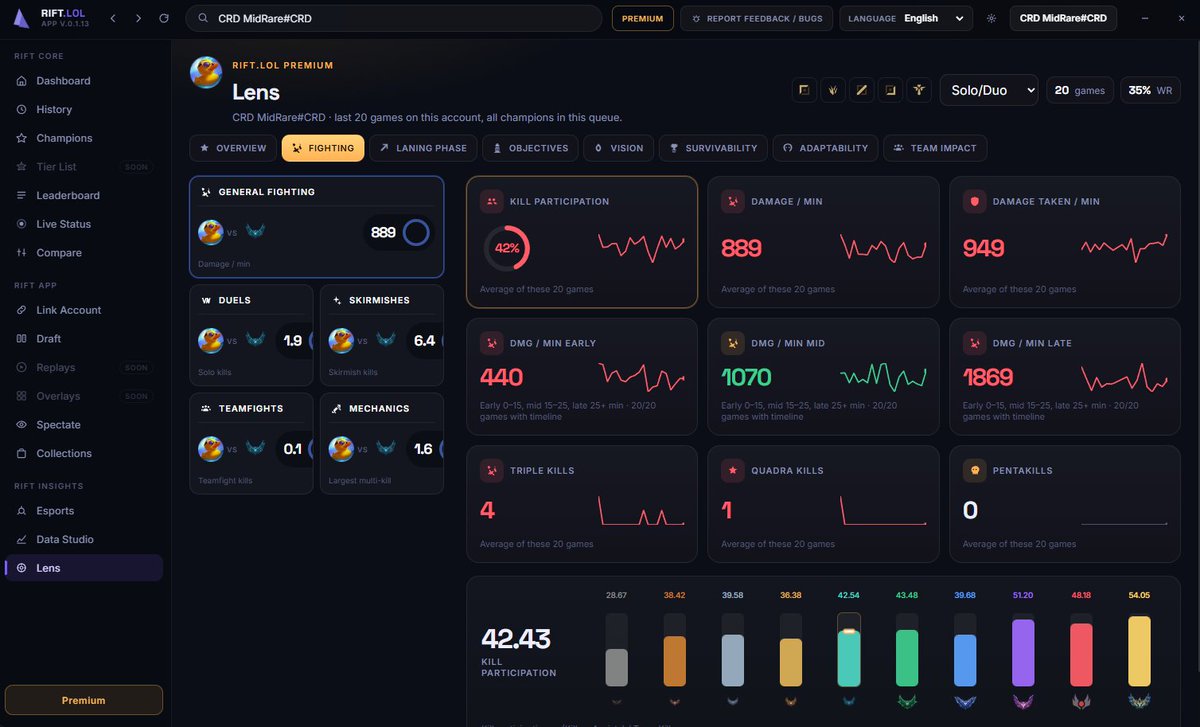Select Lens in the sidebar

point(83,568)
